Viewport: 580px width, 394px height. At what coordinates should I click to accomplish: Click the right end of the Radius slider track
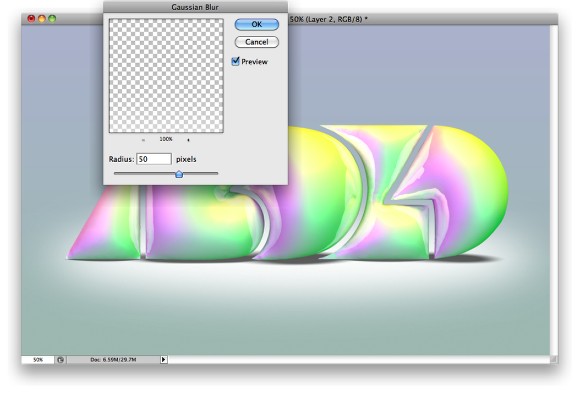click(216, 173)
